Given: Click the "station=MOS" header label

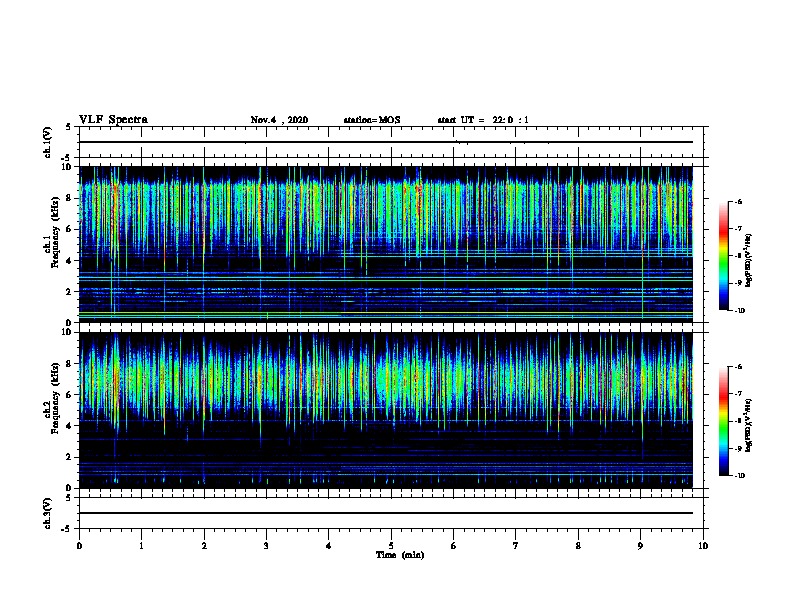Looking at the screenshot, I should coord(372,120).
